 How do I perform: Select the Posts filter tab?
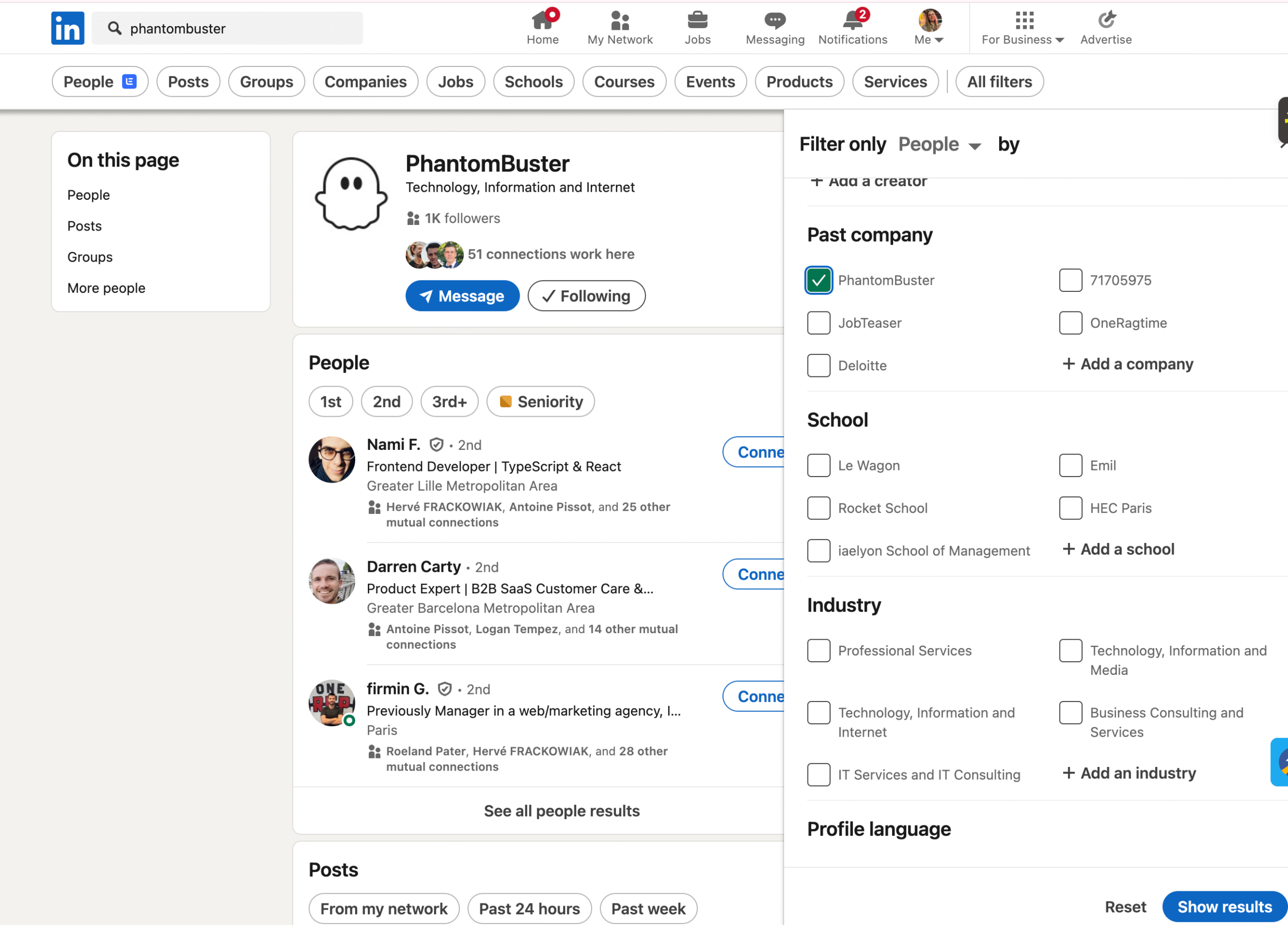[188, 82]
